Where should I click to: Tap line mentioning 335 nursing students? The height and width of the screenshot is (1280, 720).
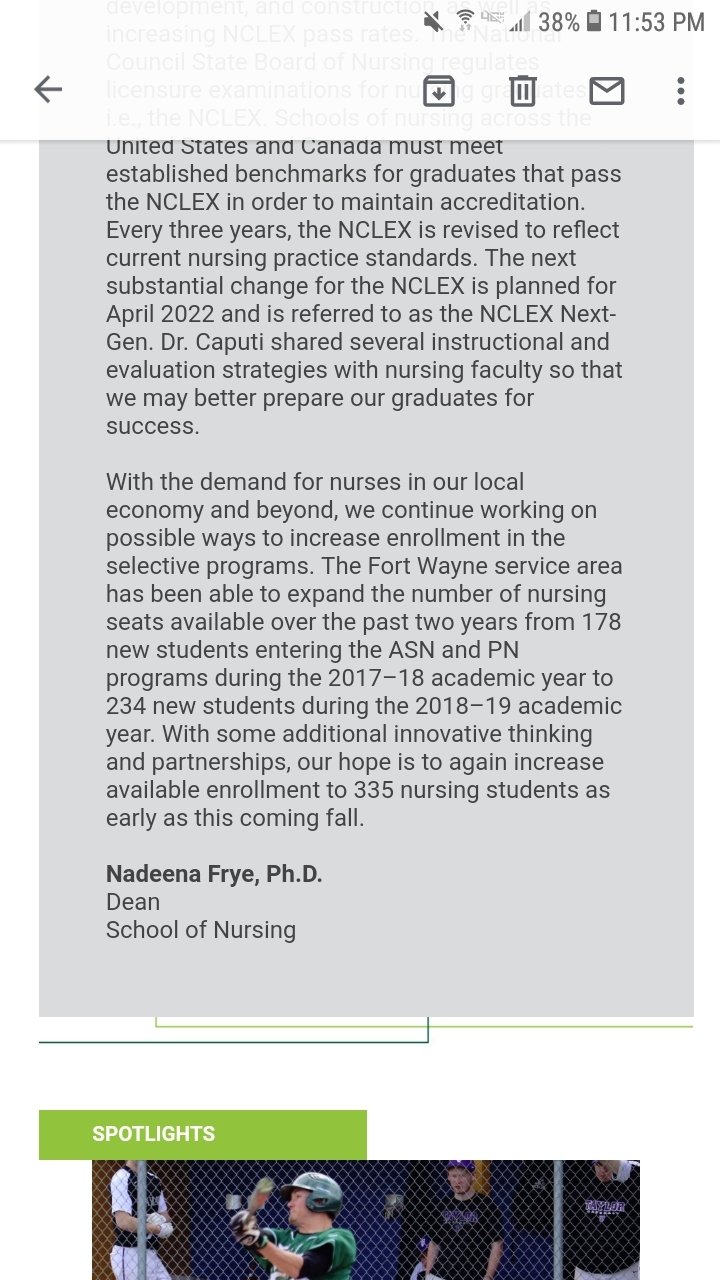358,790
